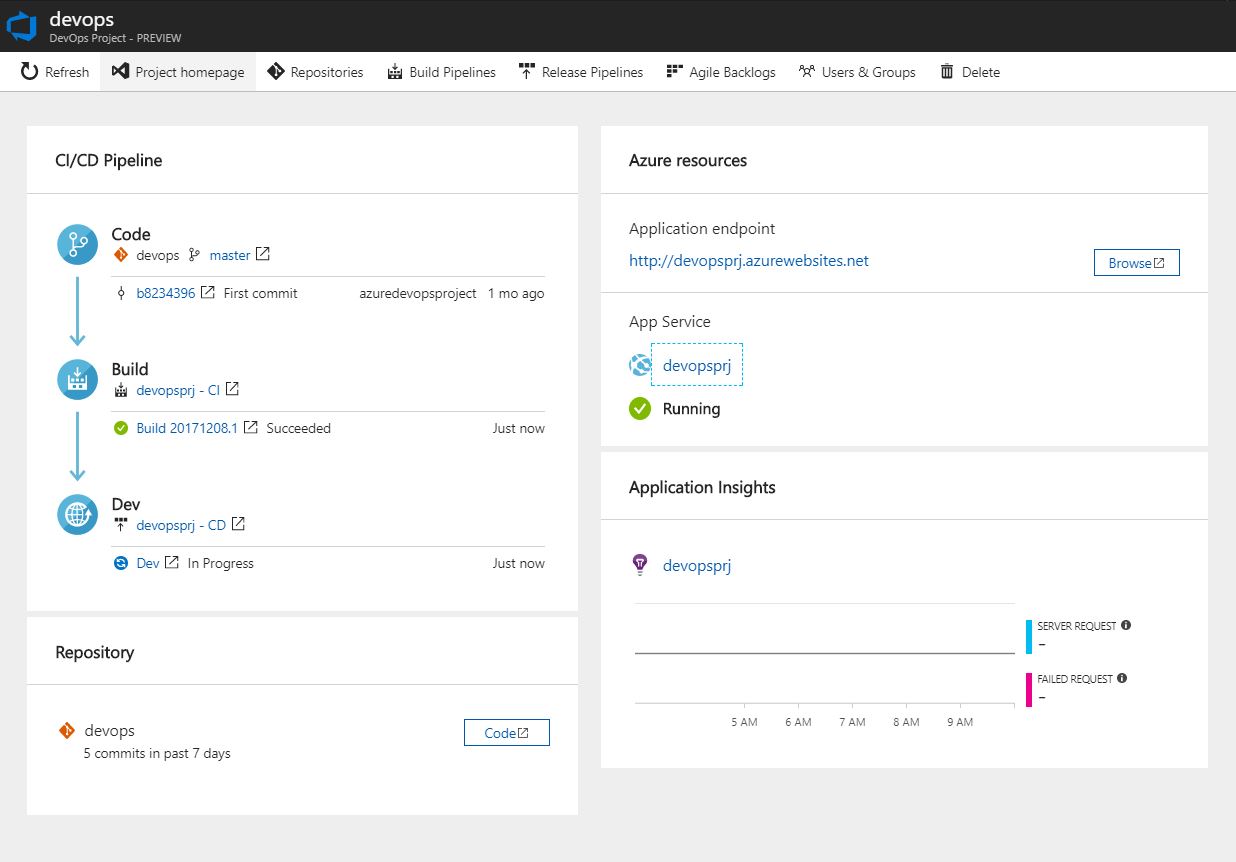The width and height of the screenshot is (1236, 862).
Task: Click the App Service globe icon
Action: (x=640, y=366)
